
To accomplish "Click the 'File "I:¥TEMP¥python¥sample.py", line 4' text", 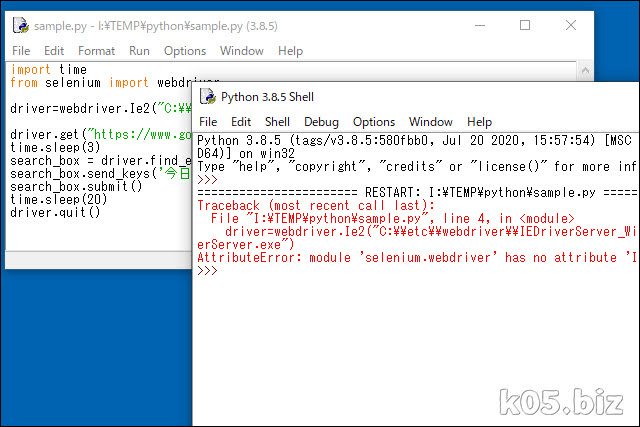I will pos(350,218).
